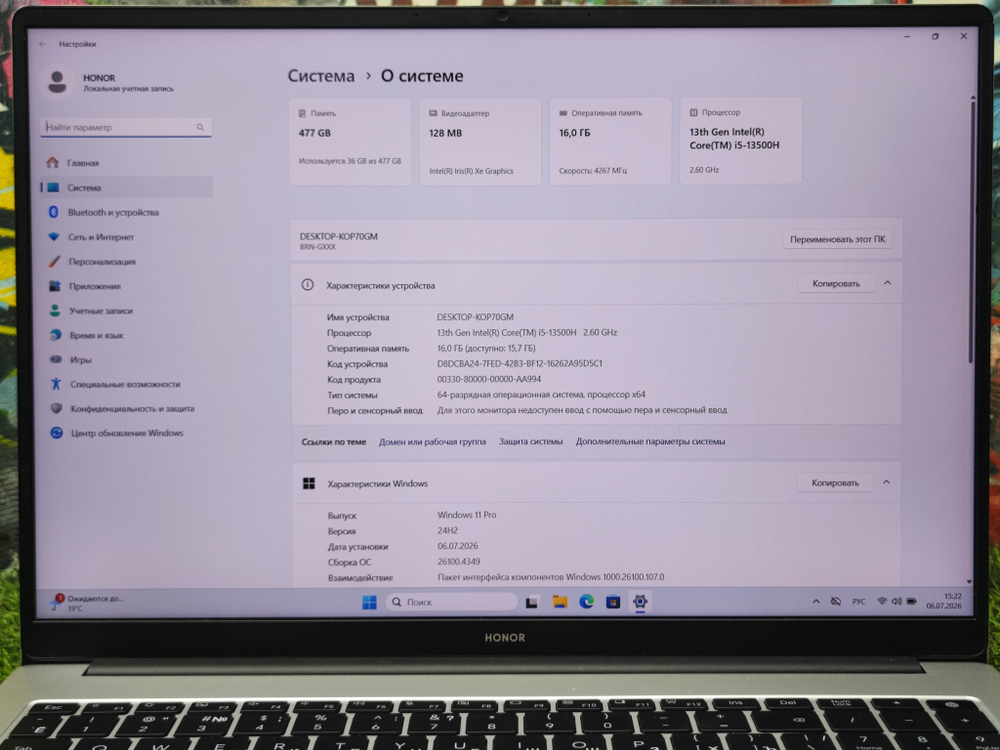Viewport: 1000px width, 750px height.
Task: Open the Windows Start menu
Action: point(369,602)
